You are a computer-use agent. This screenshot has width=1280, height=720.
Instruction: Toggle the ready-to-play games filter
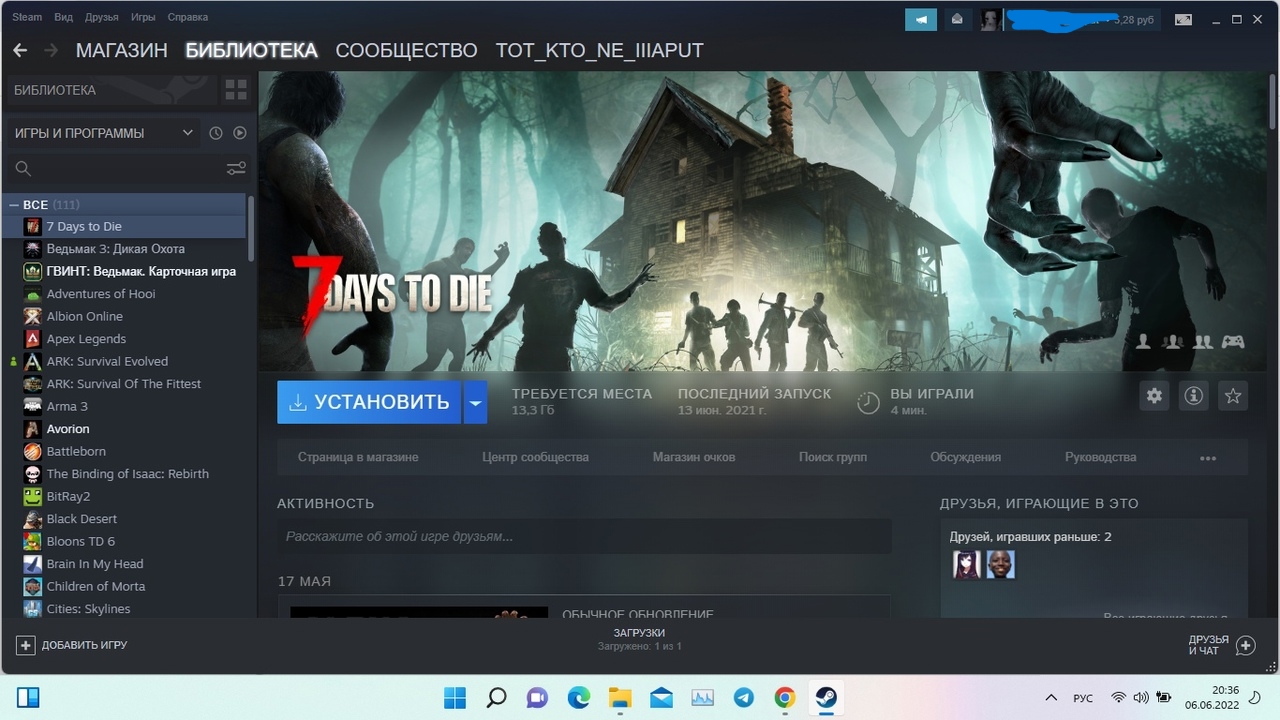tap(240, 133)
